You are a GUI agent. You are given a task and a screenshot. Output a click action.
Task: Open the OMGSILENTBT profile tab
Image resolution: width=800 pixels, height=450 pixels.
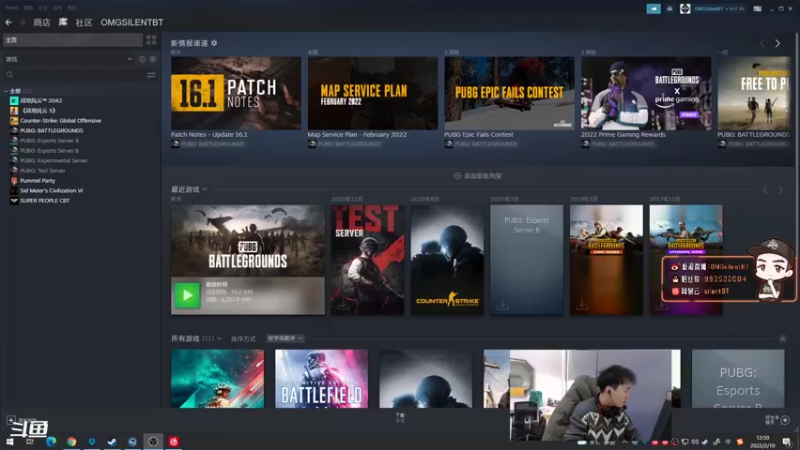click(132, 22)
